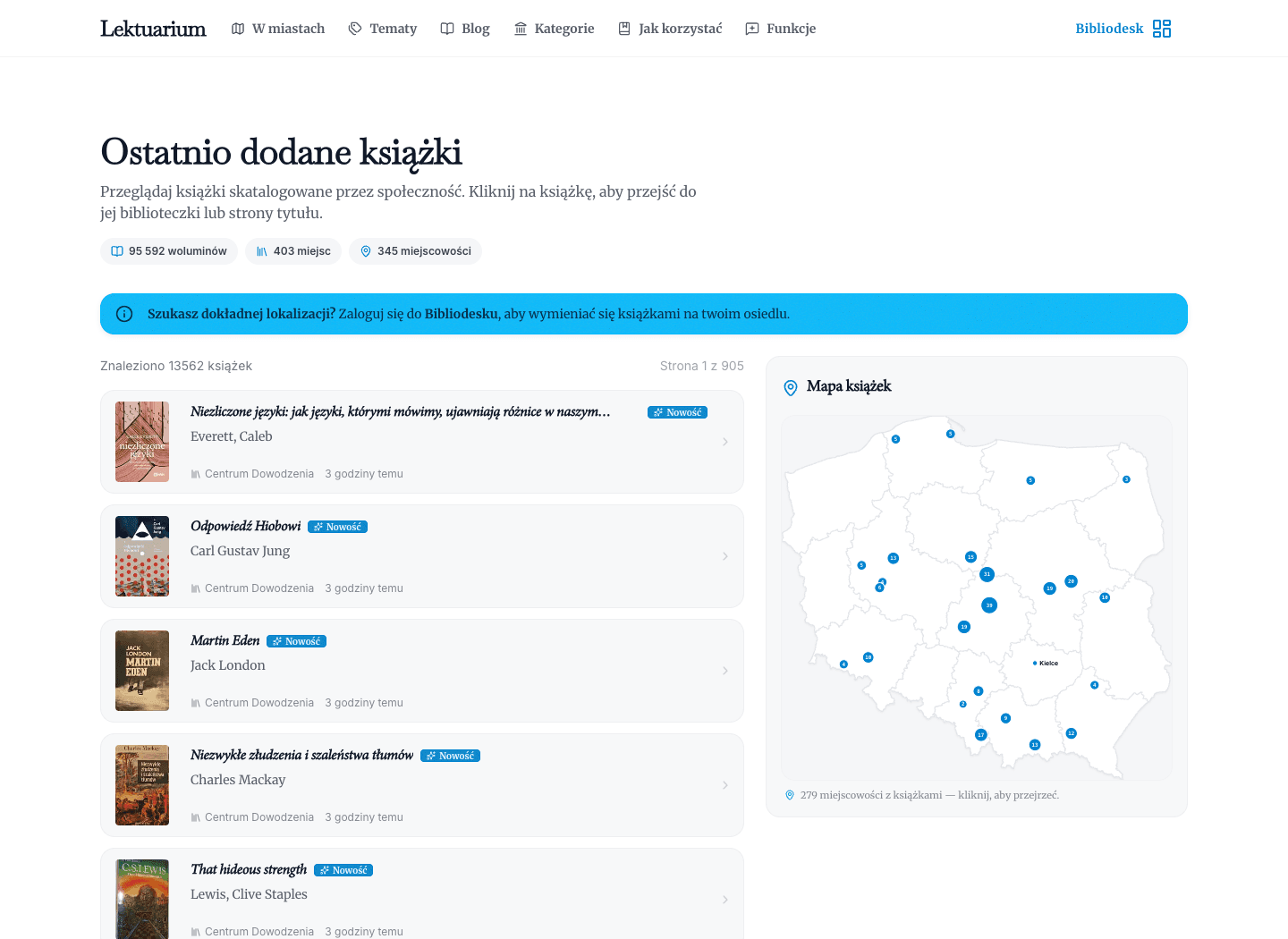Open the Blog page
Screen dimensions: 1288x939
465,29
